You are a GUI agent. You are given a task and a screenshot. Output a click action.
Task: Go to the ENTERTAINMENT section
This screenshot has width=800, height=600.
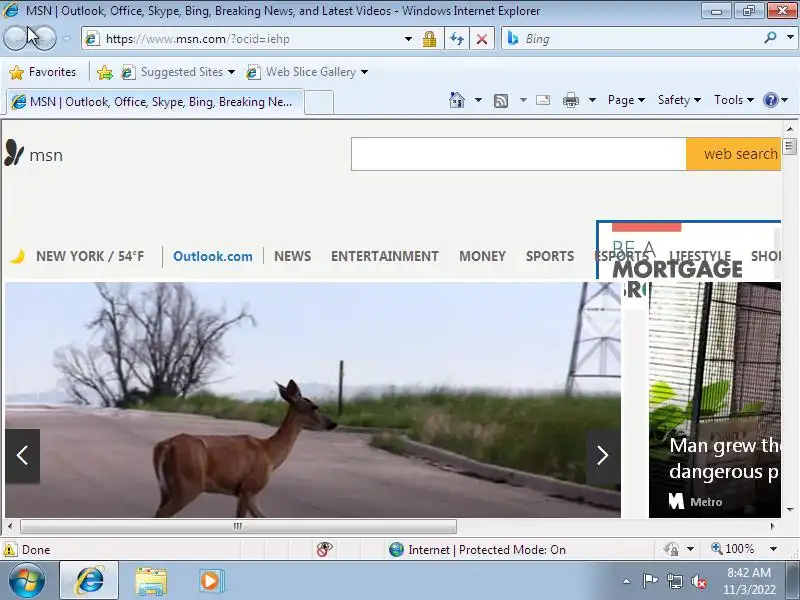(x=385, y=256)
